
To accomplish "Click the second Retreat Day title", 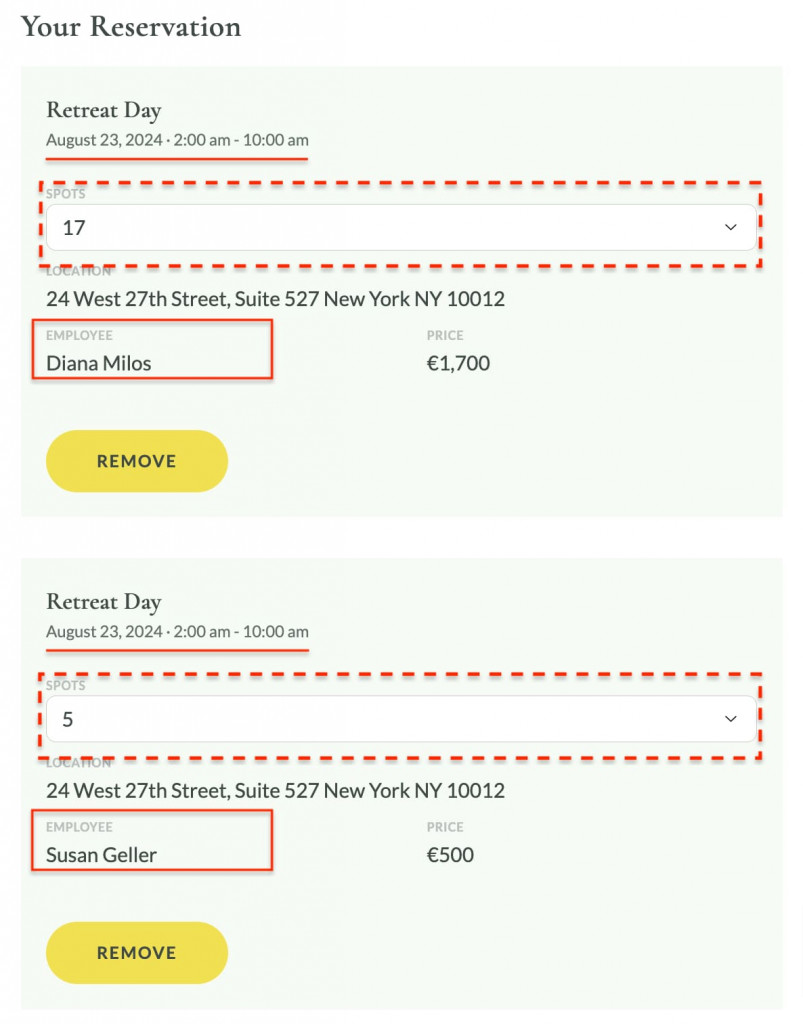I will (104, 602).
